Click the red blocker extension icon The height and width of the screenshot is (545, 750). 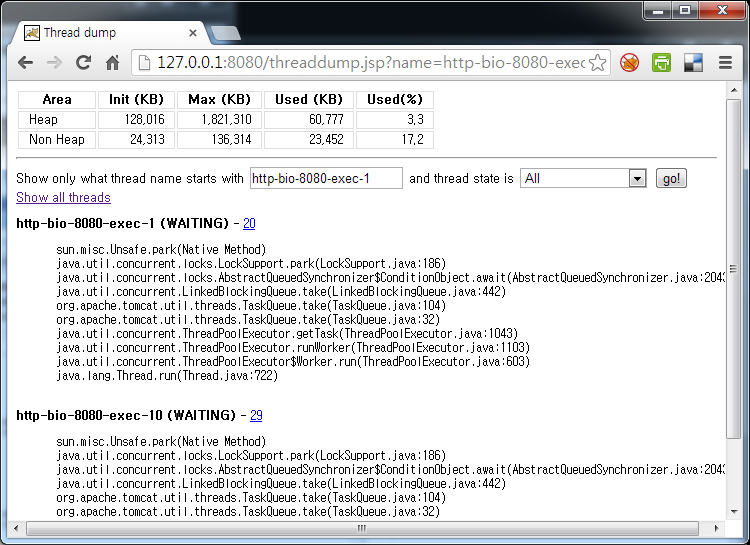coord(629,63)
